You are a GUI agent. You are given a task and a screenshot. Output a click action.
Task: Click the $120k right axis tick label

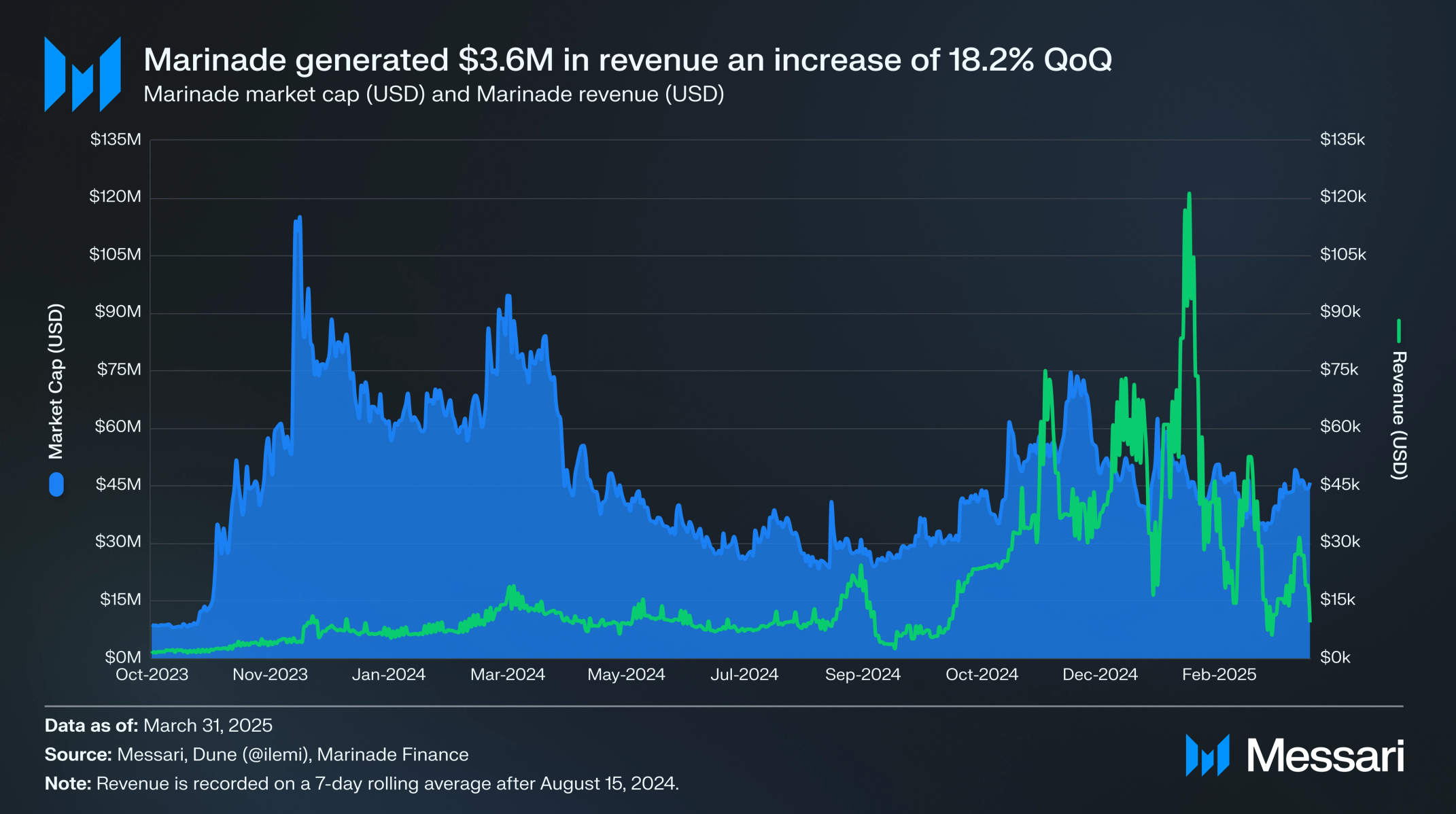click(1342, 197)
